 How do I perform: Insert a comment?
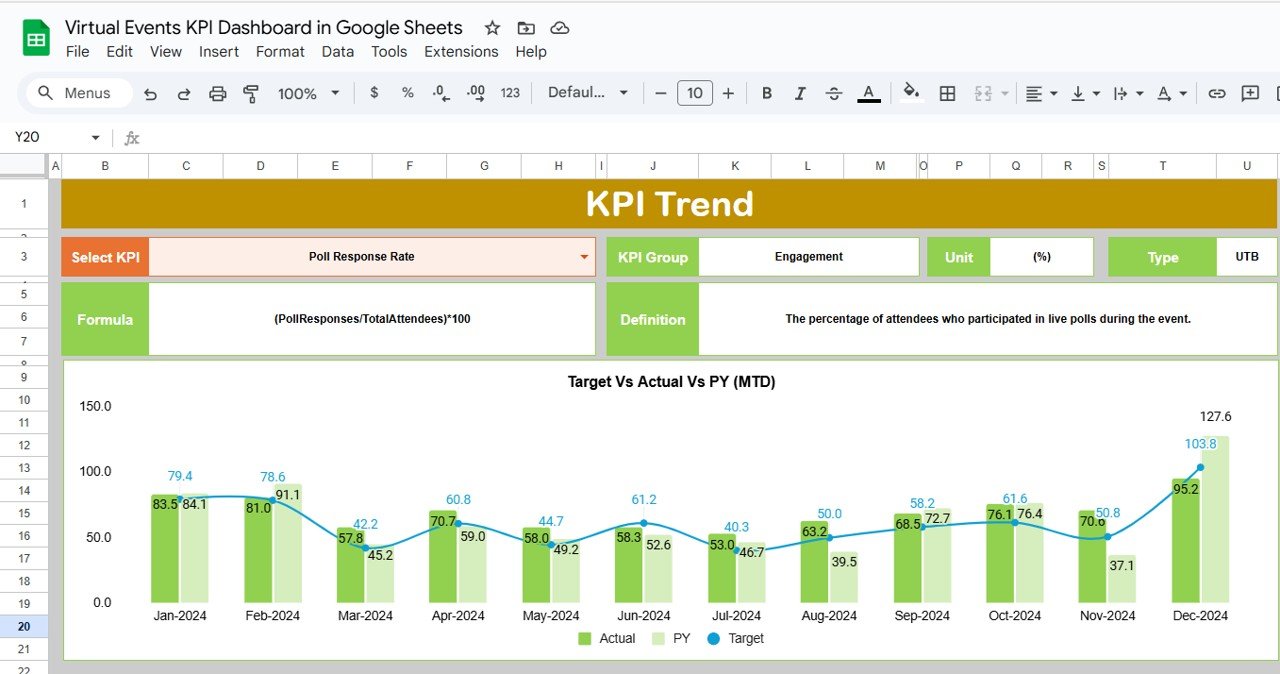tap(1250, 93)
